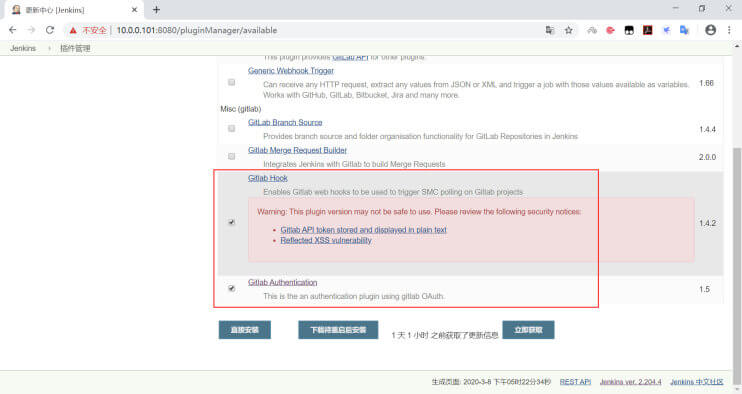Check the Generic Webhook Trigger checkbox
The image size is (742, 394).
tap(231, 82)
